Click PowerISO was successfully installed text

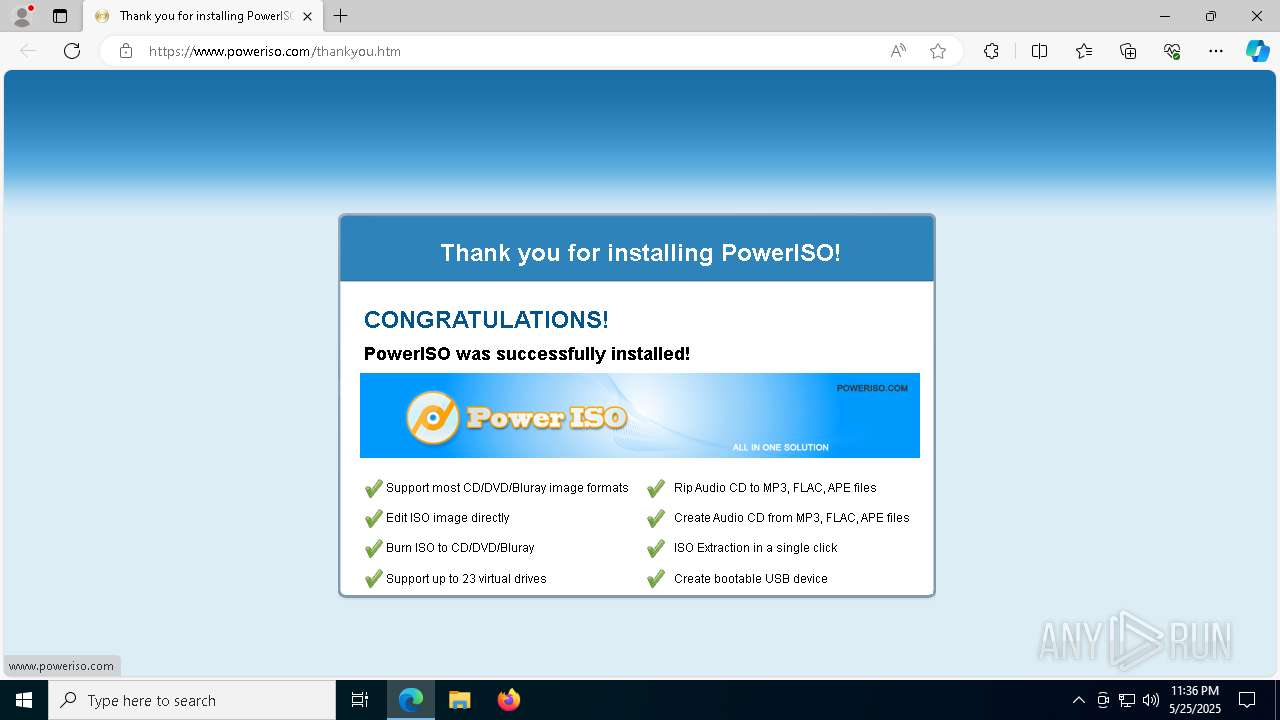(x=527, y=354)
